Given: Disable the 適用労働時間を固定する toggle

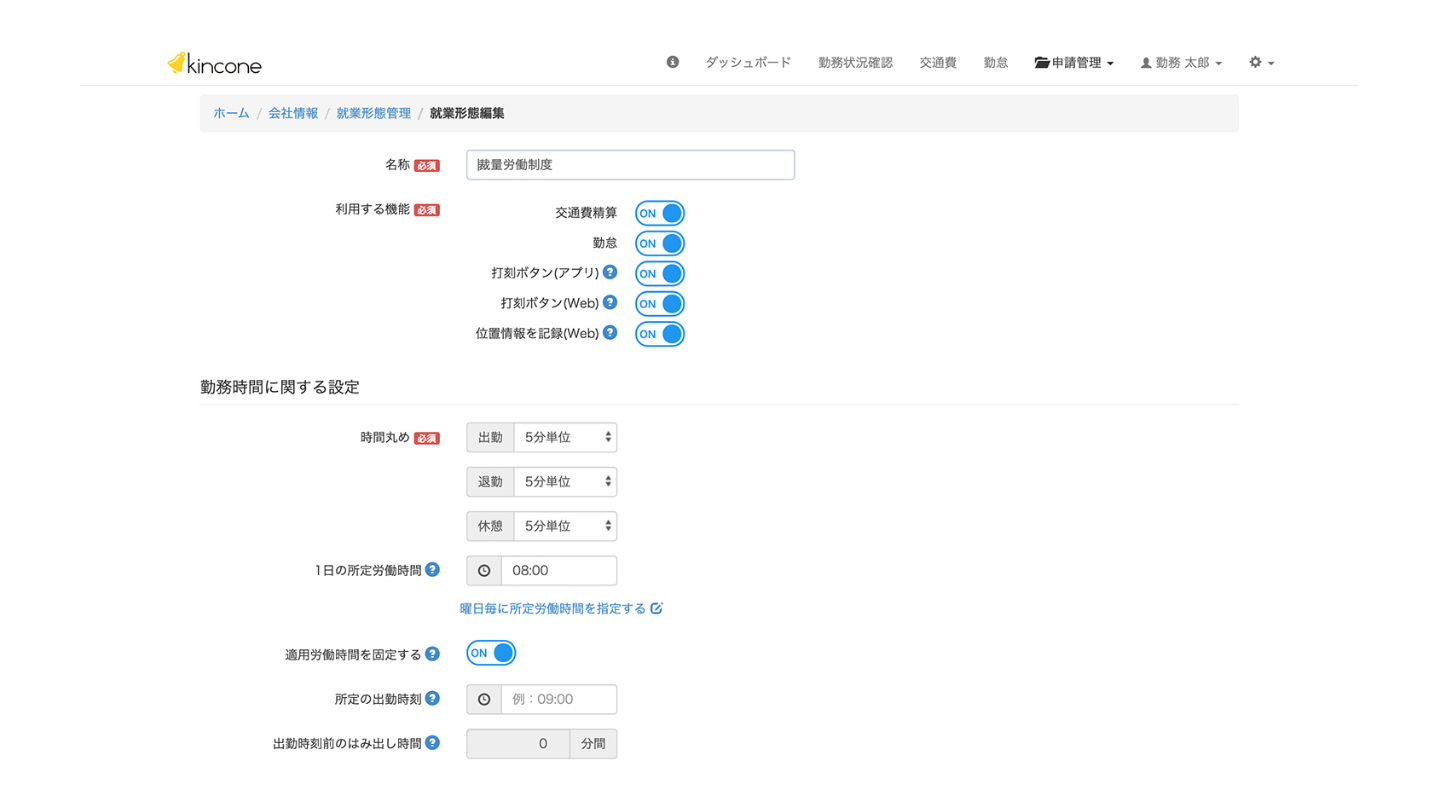Looking at the screenshot, I should (491, 653).
